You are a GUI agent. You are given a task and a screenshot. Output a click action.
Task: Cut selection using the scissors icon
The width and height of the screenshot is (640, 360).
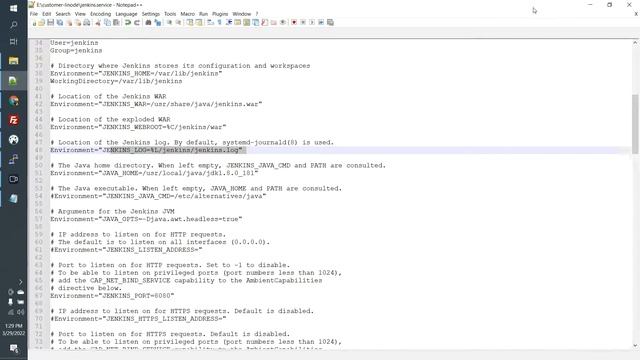[98, 23]
